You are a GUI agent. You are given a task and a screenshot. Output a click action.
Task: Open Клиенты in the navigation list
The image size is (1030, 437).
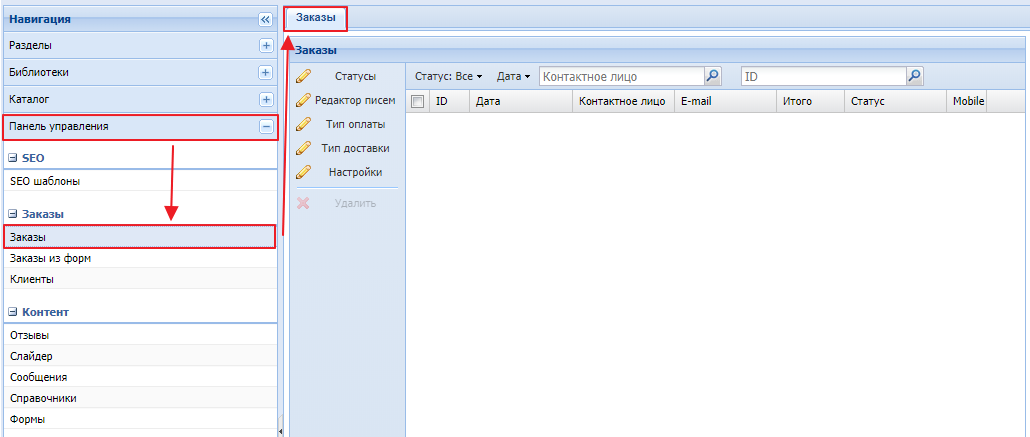click(x=32, y=279)
